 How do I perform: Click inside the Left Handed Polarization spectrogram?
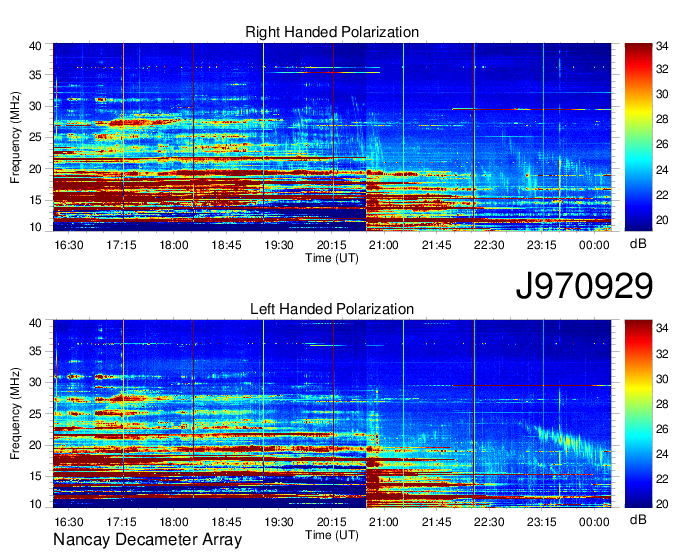pos(332,414)
